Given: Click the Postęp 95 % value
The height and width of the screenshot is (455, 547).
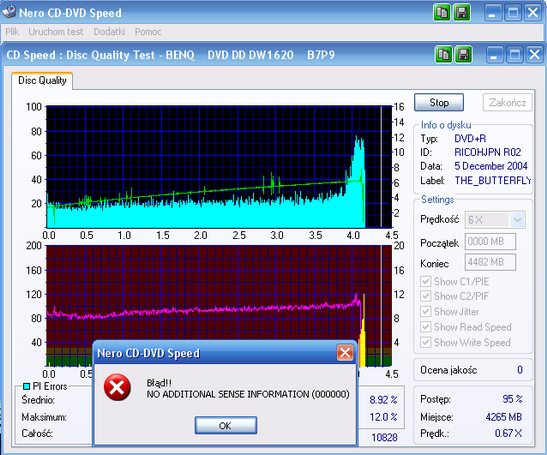Looking at the screenshot, I should (x=512, y=399).
